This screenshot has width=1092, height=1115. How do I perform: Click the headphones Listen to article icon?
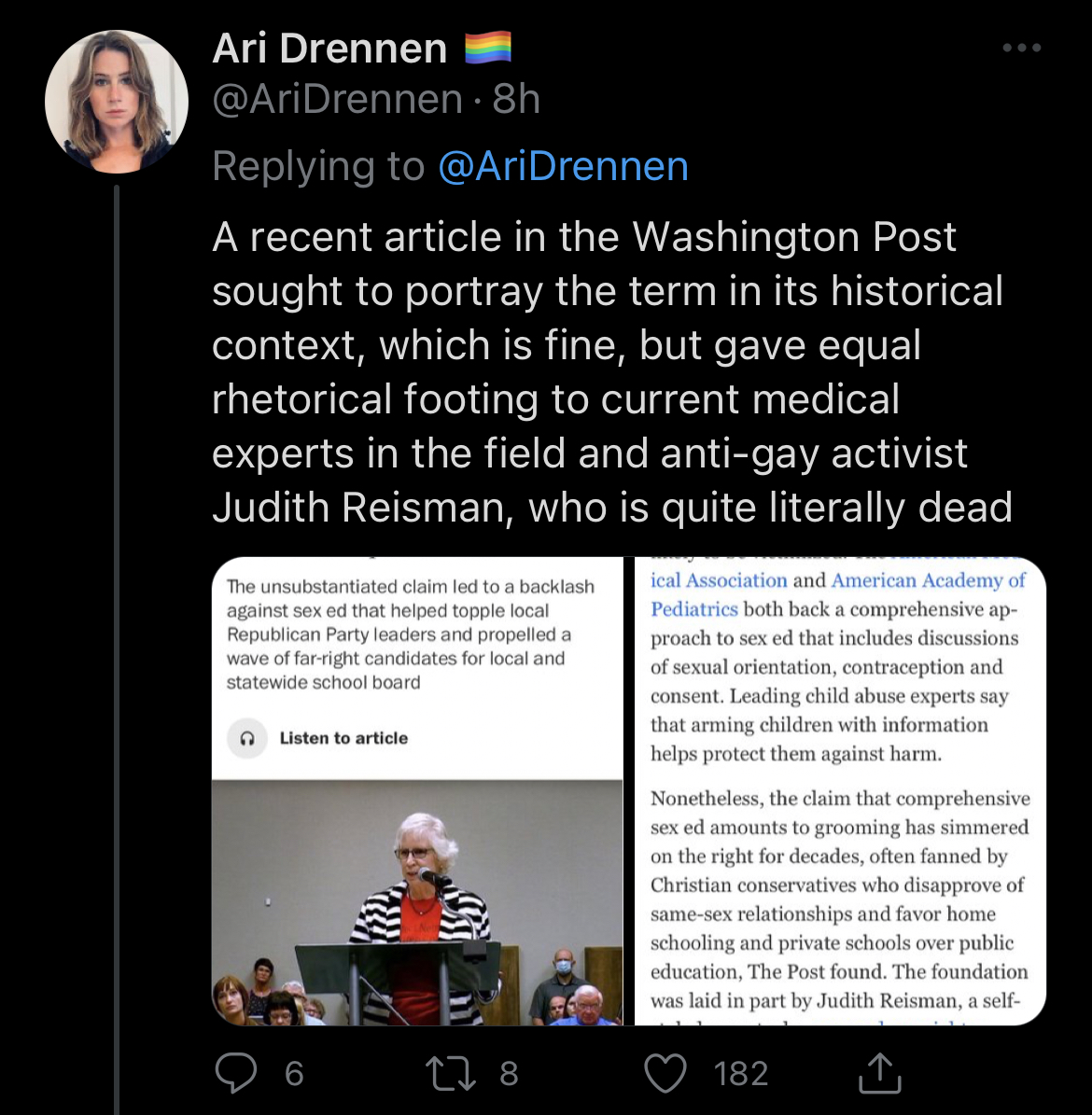tap(246, 738)
